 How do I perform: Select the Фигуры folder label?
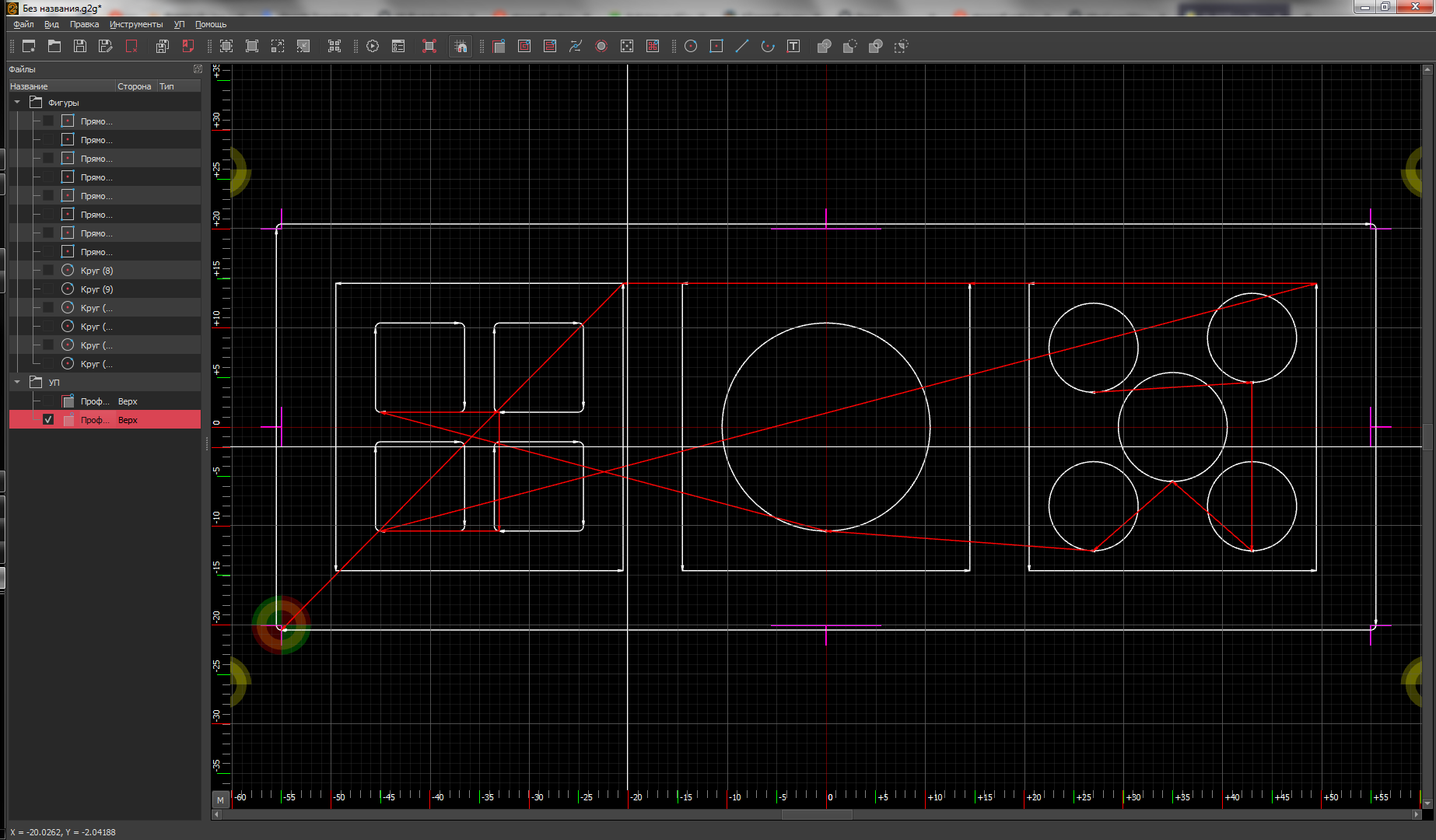(x=64, y=103)
